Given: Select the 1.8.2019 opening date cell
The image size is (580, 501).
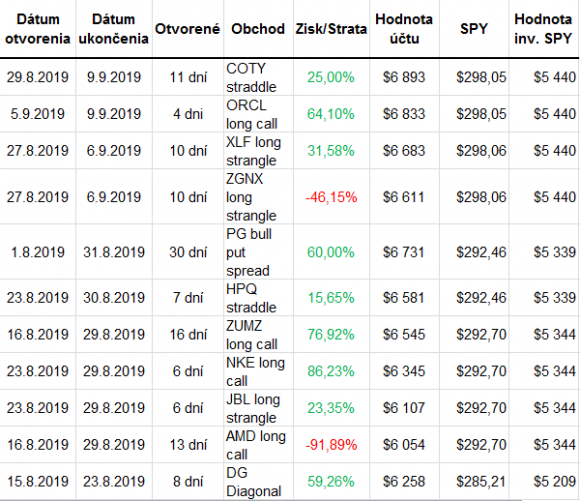Looking at the screenshot, I should coord(38,252).
